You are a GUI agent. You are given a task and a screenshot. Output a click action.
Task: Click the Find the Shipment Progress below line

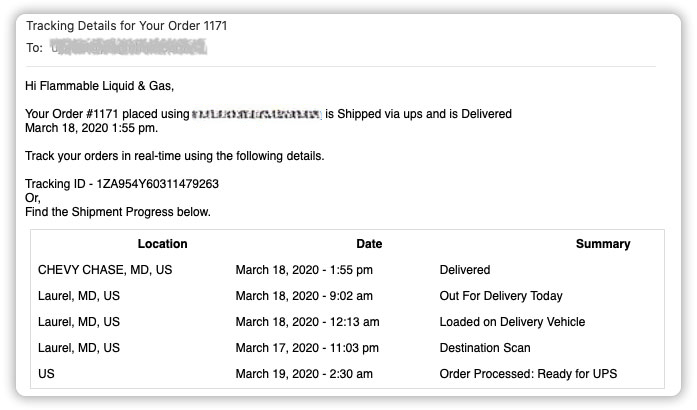[x=118, y=212]
